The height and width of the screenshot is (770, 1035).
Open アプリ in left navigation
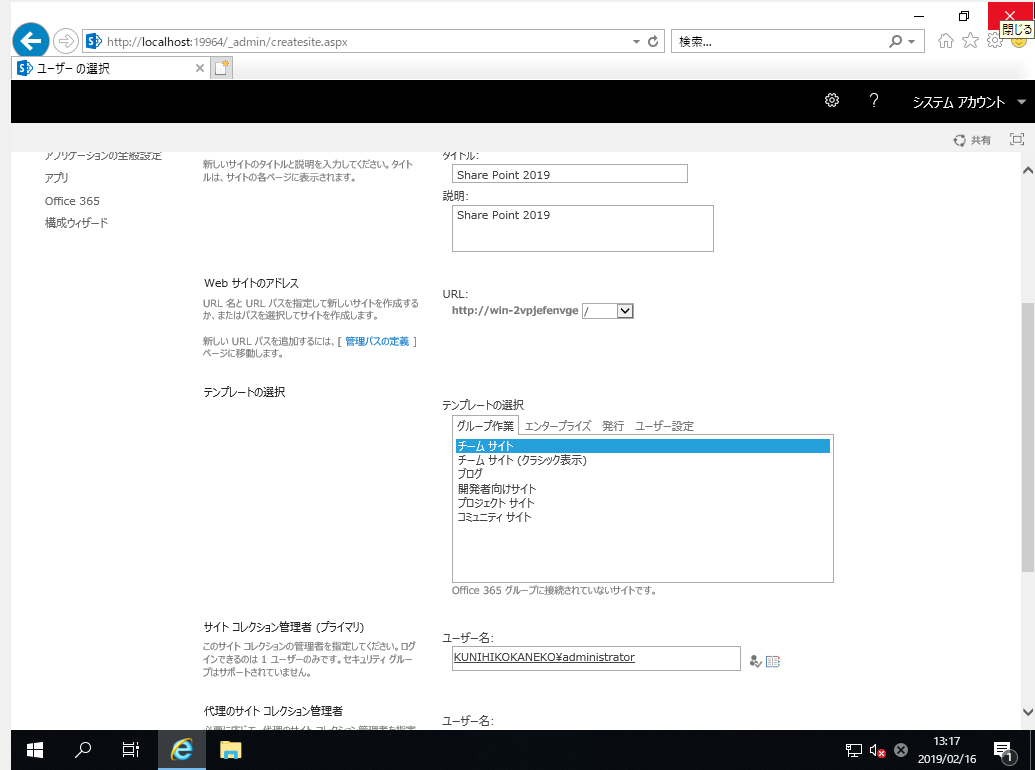coord(56,177)
